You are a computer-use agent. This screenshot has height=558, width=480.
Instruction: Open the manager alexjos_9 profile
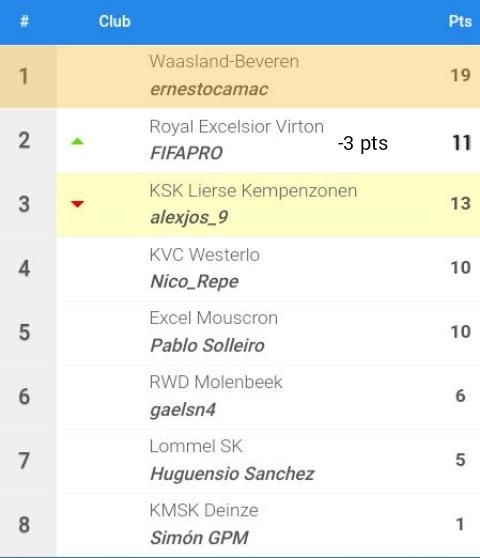click(x=189, y=217)
